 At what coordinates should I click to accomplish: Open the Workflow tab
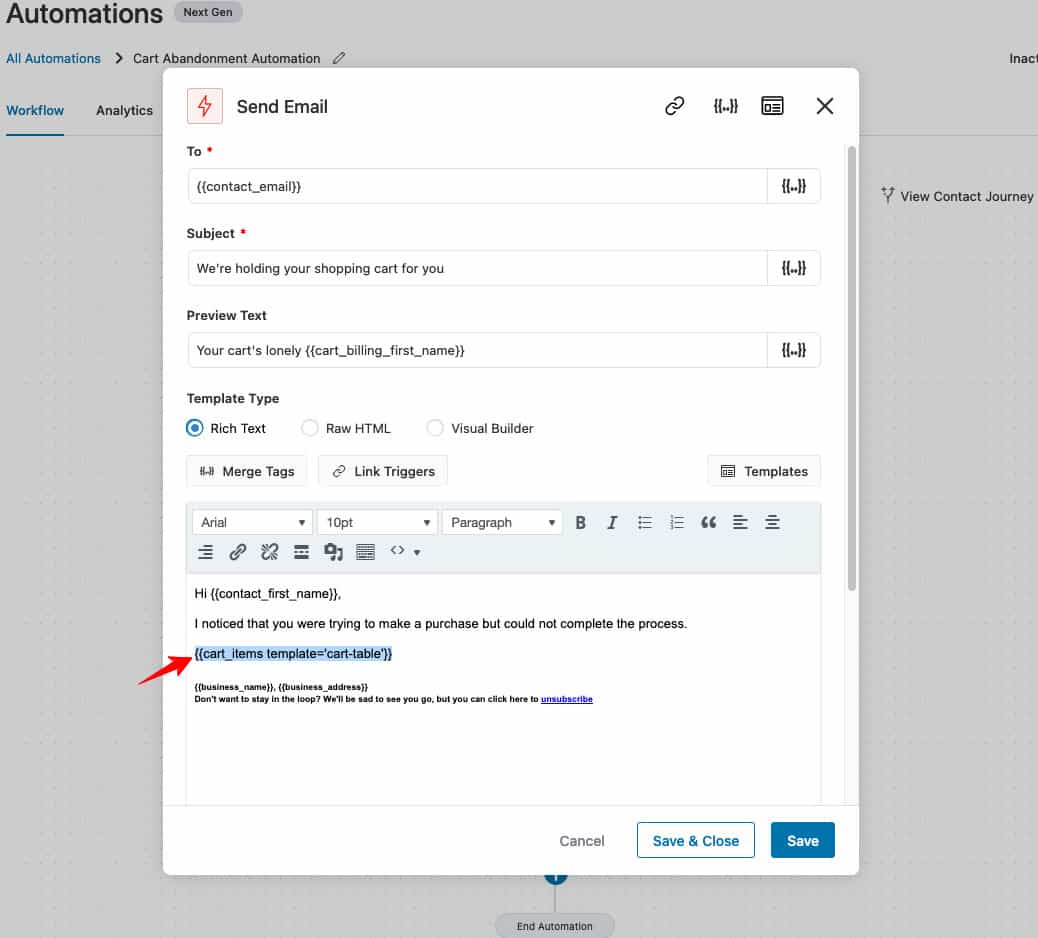point(35,110)
